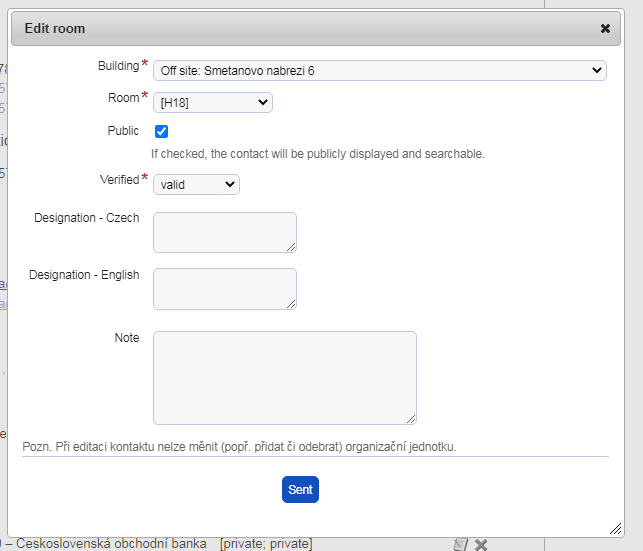Image resolution: width=643 pixels, height=551 pixels.
Task: Open the Room dropdown showing [H18]
Action: 213,102
